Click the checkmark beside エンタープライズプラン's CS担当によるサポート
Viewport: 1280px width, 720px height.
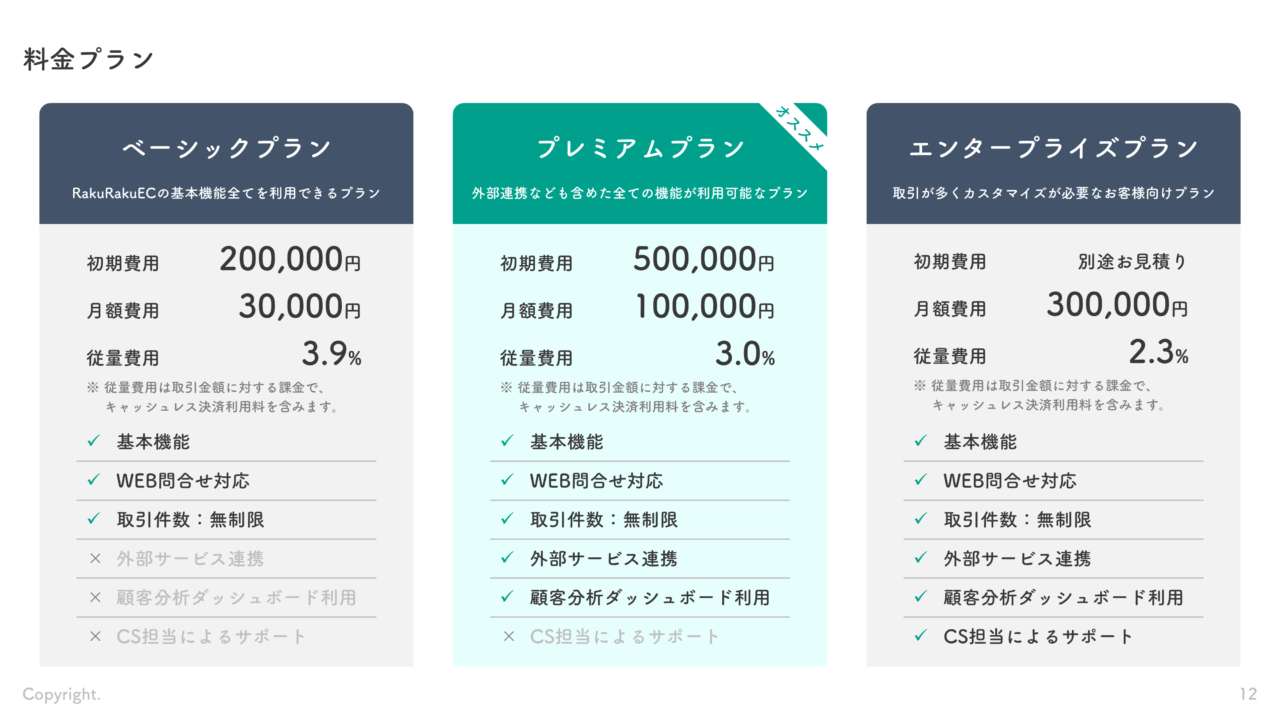pos(921,636)
